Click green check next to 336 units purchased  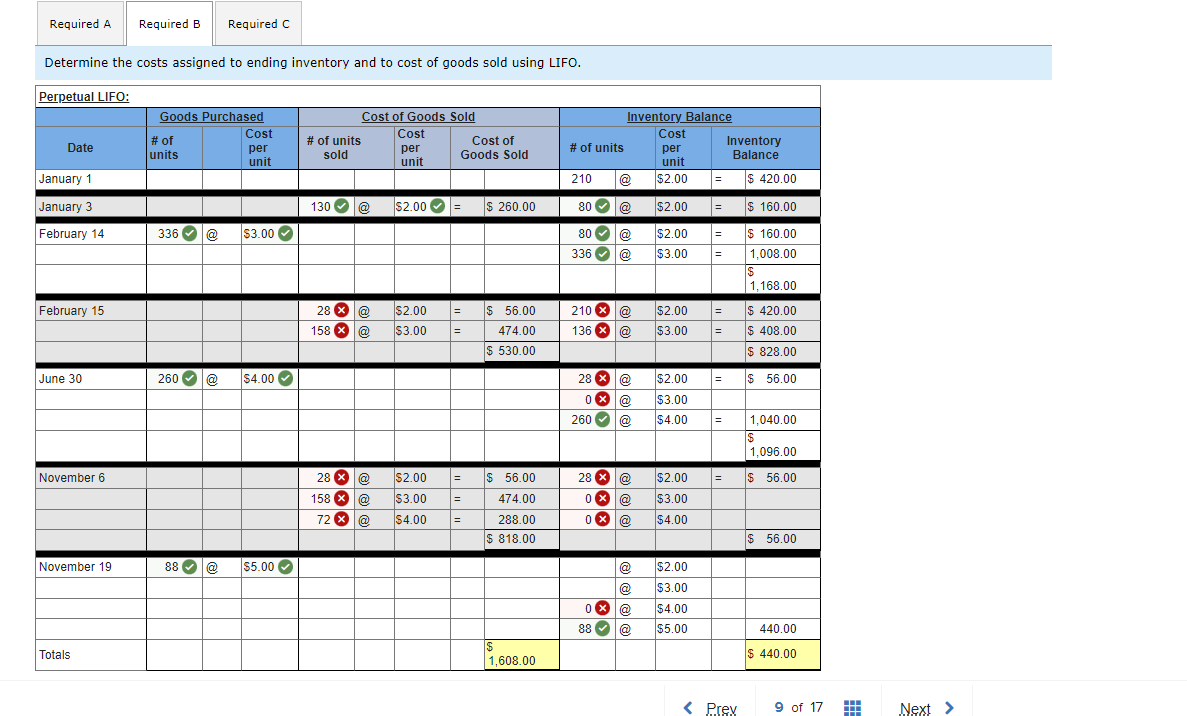tap(189, 234)
